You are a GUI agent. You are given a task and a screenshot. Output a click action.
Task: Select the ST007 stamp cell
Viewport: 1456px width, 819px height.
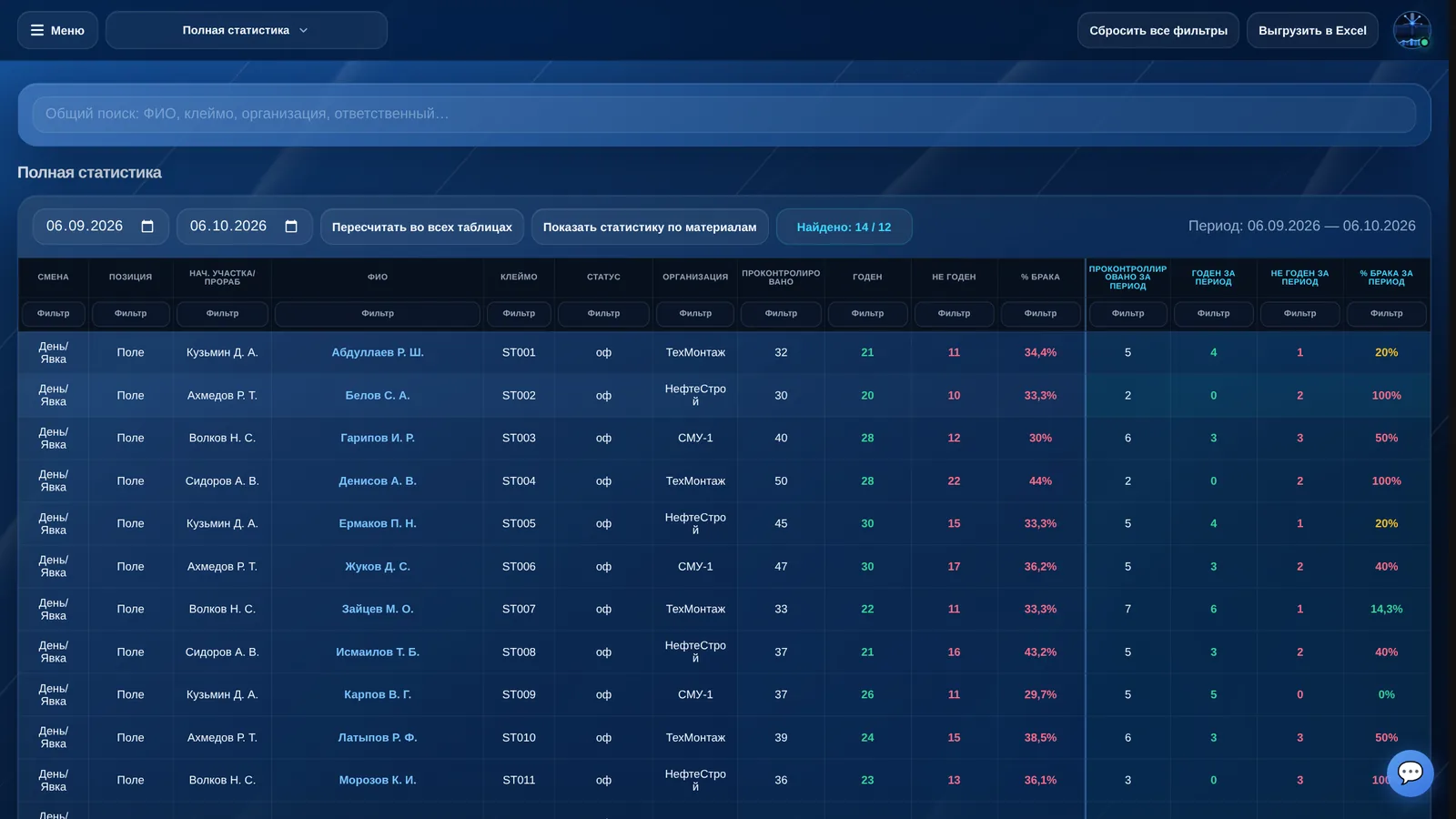click(x=519, y=609)
